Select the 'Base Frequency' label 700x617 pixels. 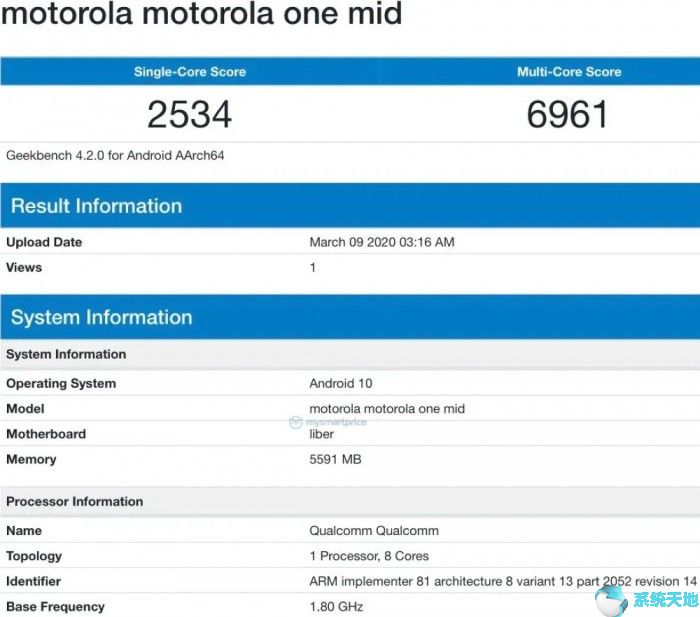[x=55, y=607]
